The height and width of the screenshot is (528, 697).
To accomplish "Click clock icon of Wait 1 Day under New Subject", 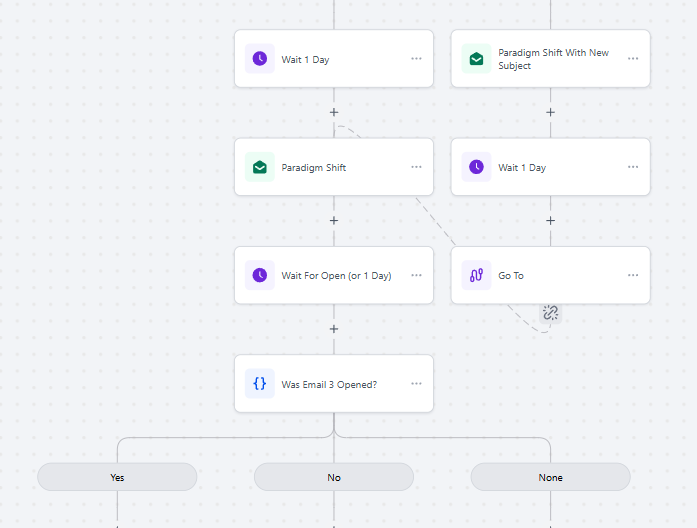I will click(477, 167).
